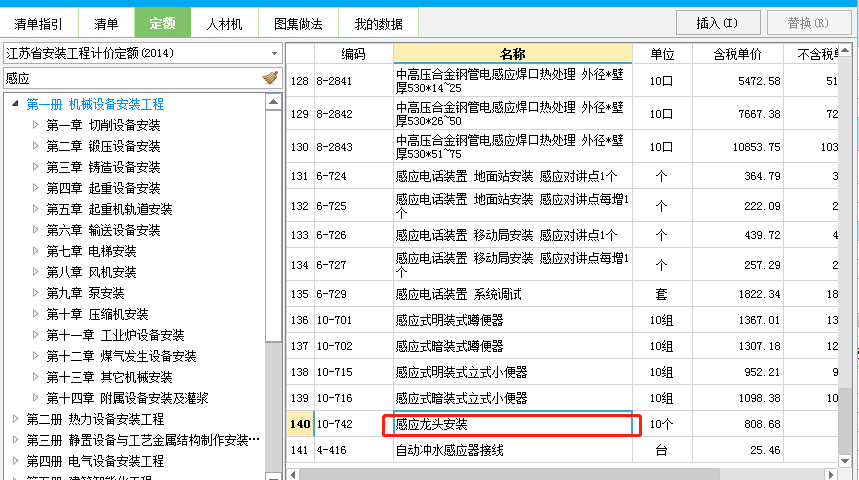
Task: Click tree panel scroll up arrow
Action: pos(273,102)
